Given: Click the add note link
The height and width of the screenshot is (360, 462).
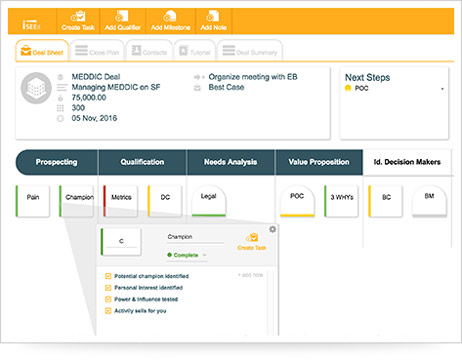Looking at the screenshot, I should [250, 275].
